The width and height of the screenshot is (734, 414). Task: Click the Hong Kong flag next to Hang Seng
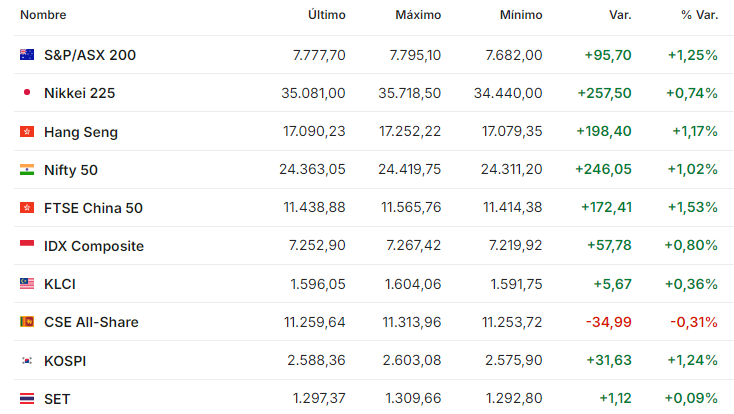tap(27, 132)
